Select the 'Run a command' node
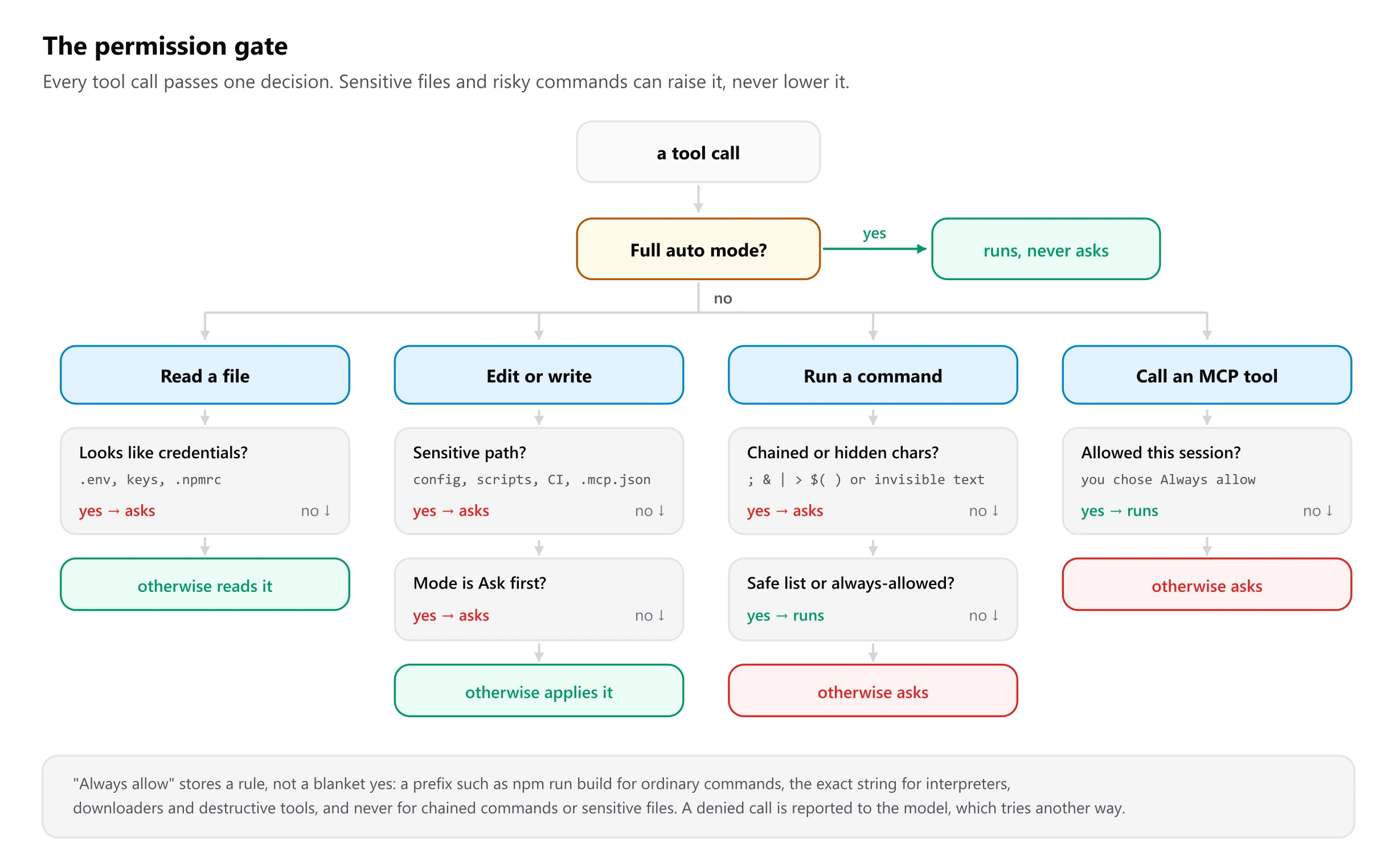This screenshot has width=1397, height=868. click(x=872, y=375)
